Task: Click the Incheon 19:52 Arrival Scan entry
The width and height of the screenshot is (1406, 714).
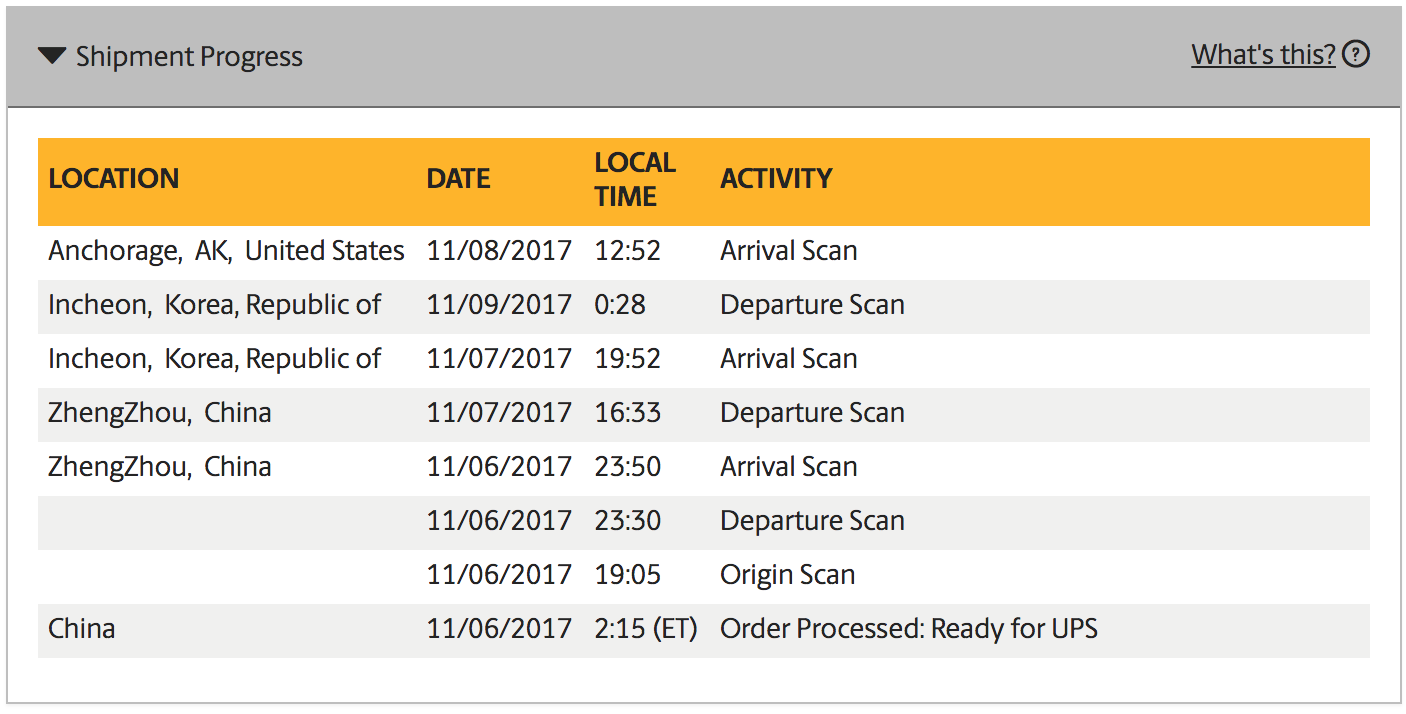Action: [704, 359]
